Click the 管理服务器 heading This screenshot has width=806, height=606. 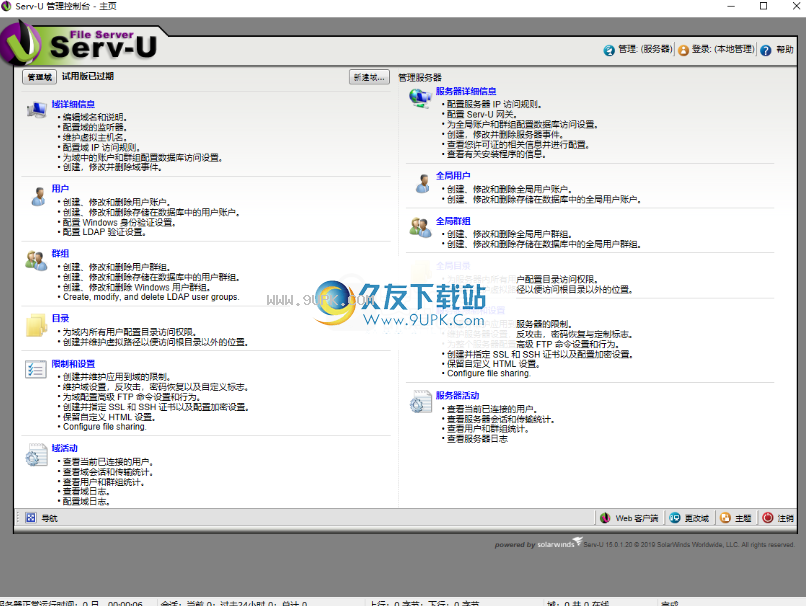420,78
